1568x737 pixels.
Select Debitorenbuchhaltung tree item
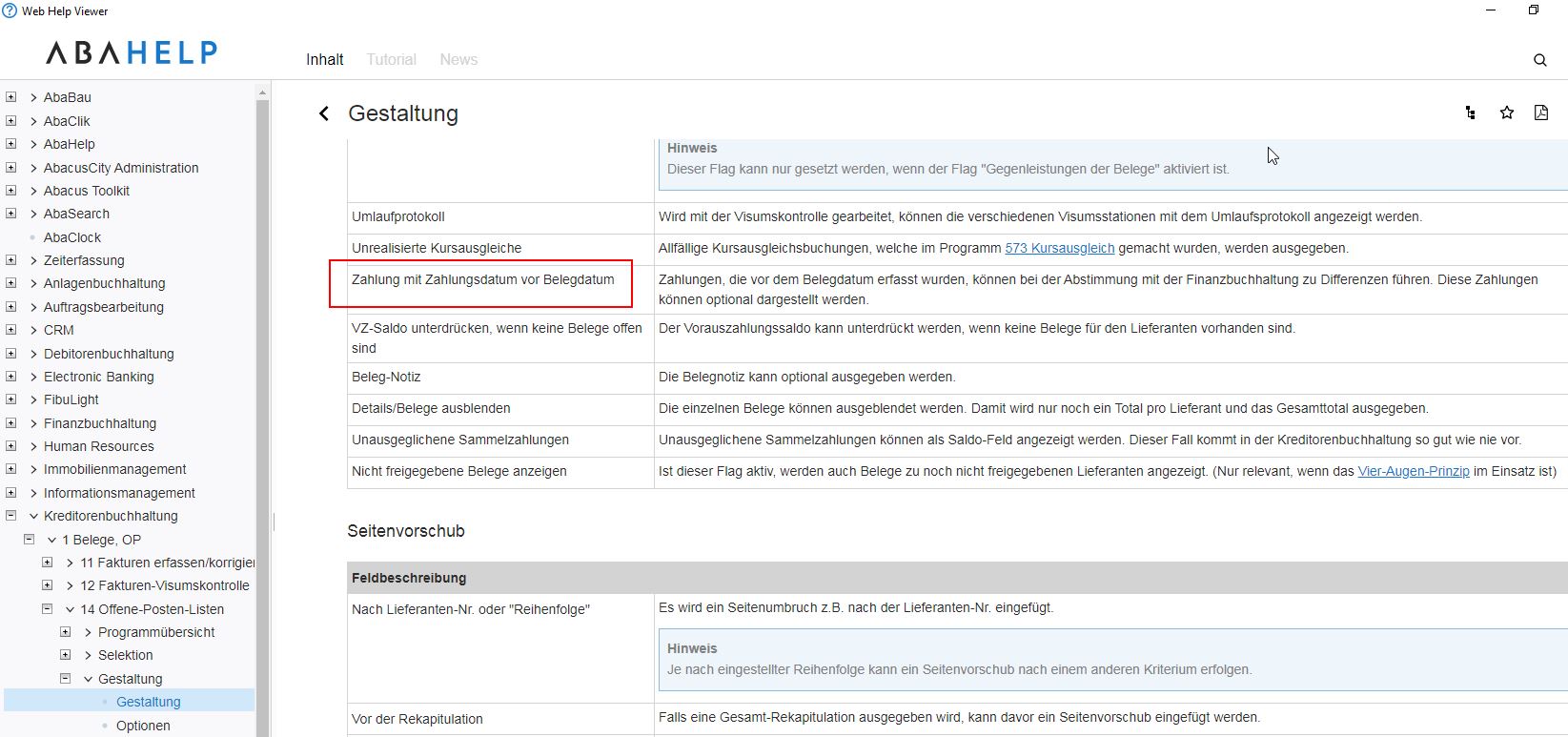tap(109, 354)
